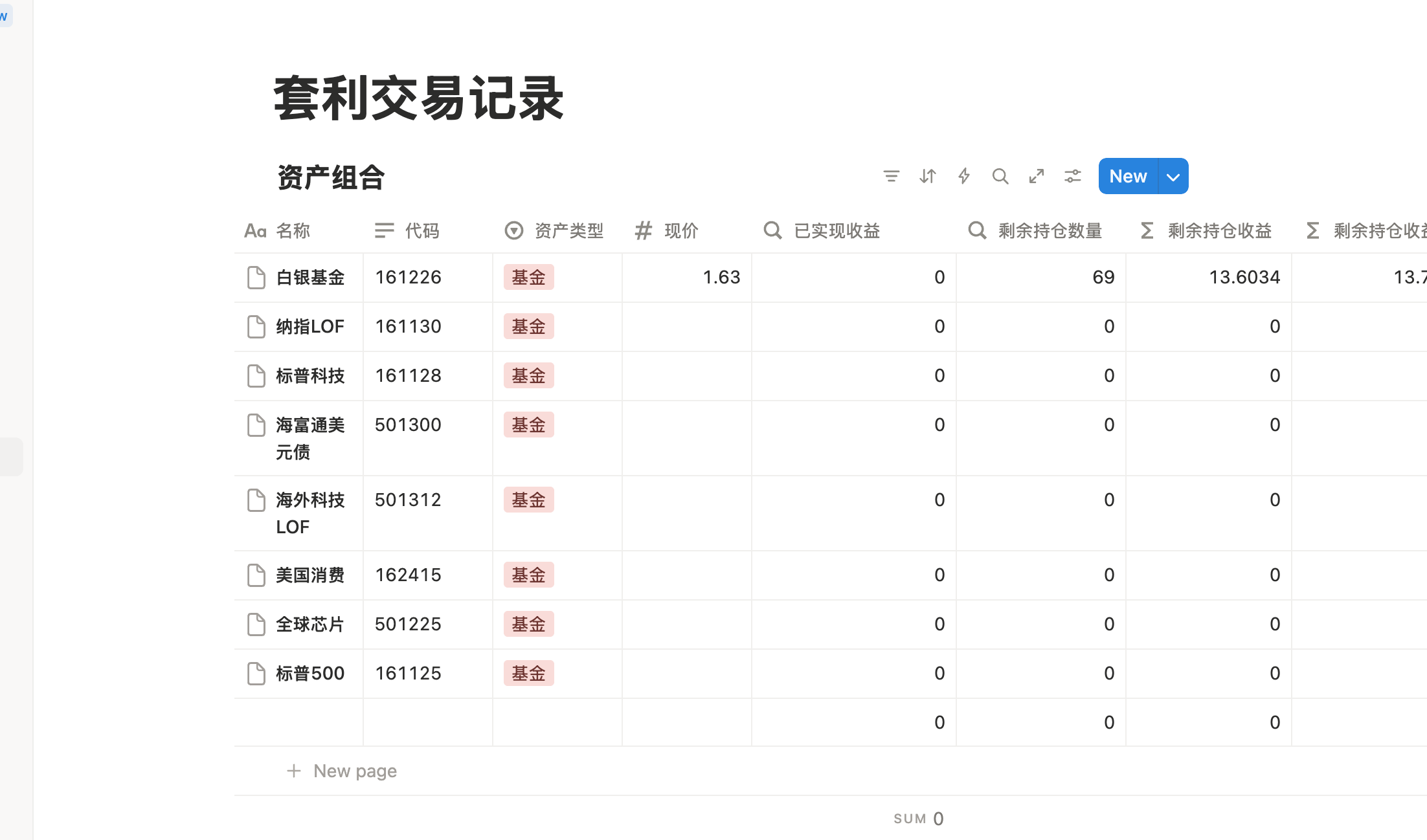This screenshot has height=840, width=1427.
Task: Open the 资产组合 view title
Action: 331,177
